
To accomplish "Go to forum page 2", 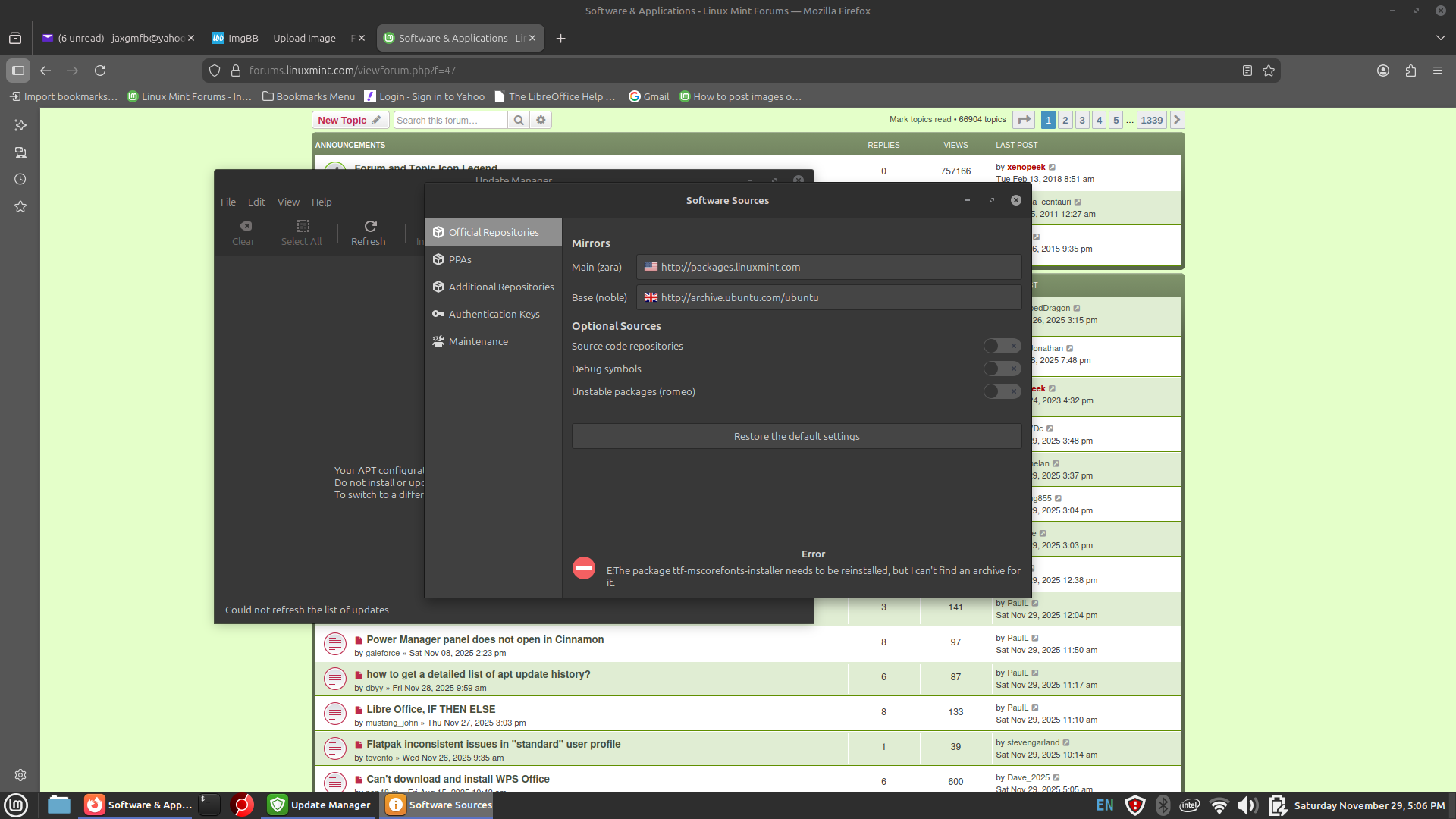I will click(1065, 120).
